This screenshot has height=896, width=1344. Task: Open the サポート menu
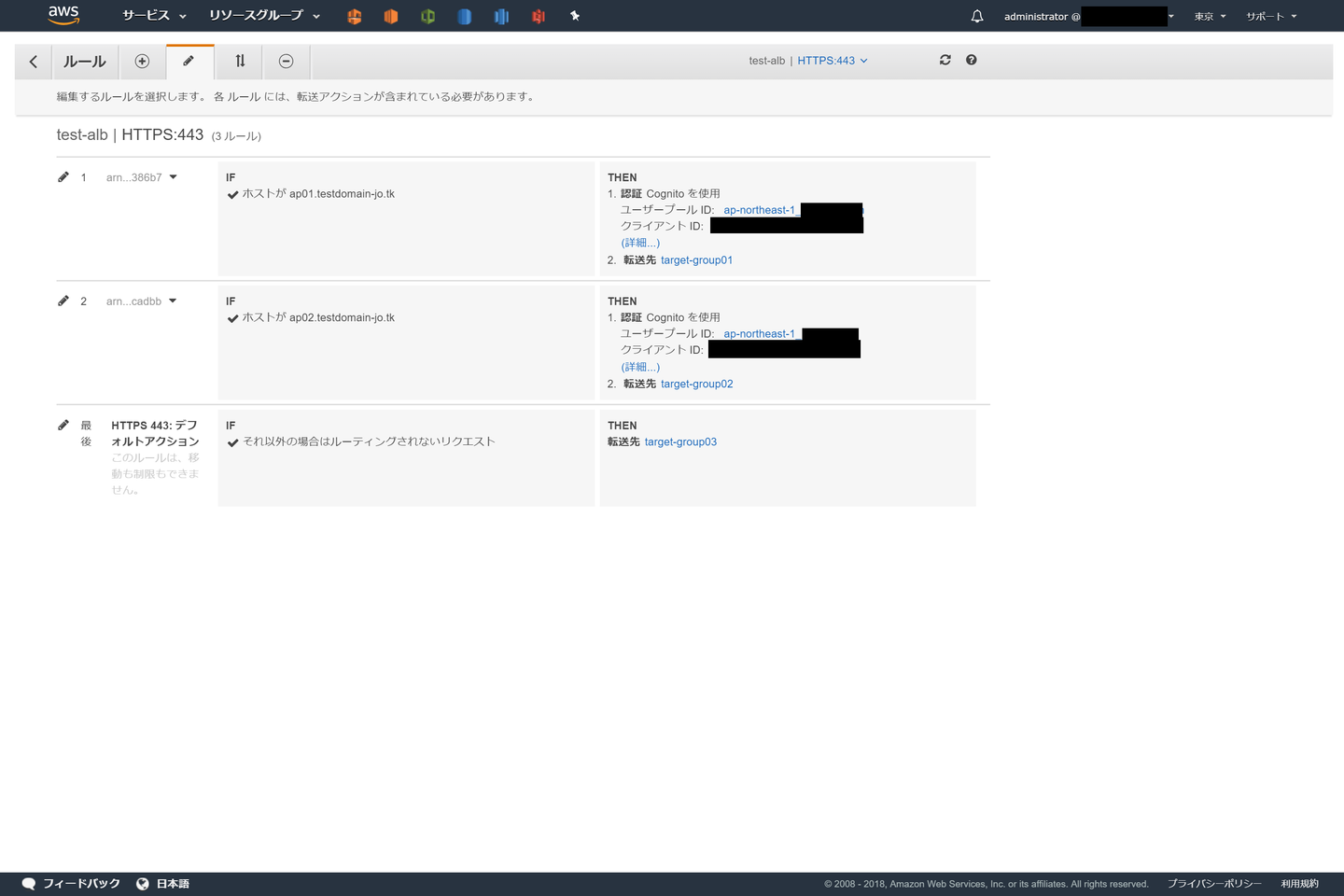click(x=1271, y=16)
